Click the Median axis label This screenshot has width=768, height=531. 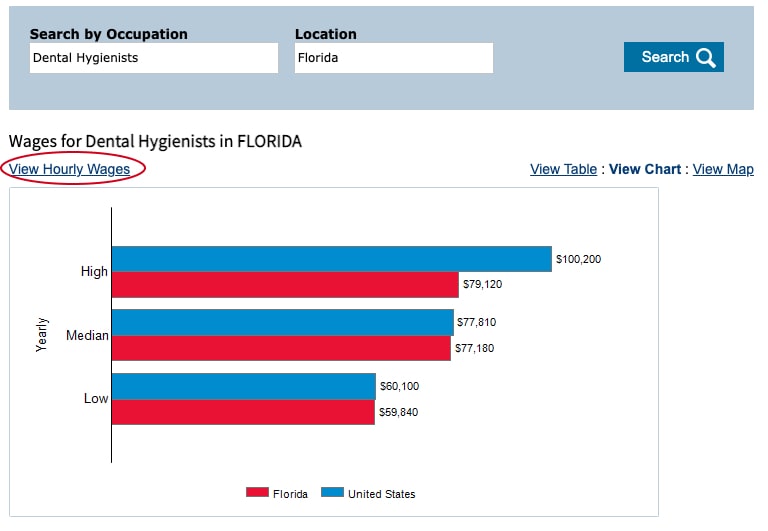[x=87, y=335]
